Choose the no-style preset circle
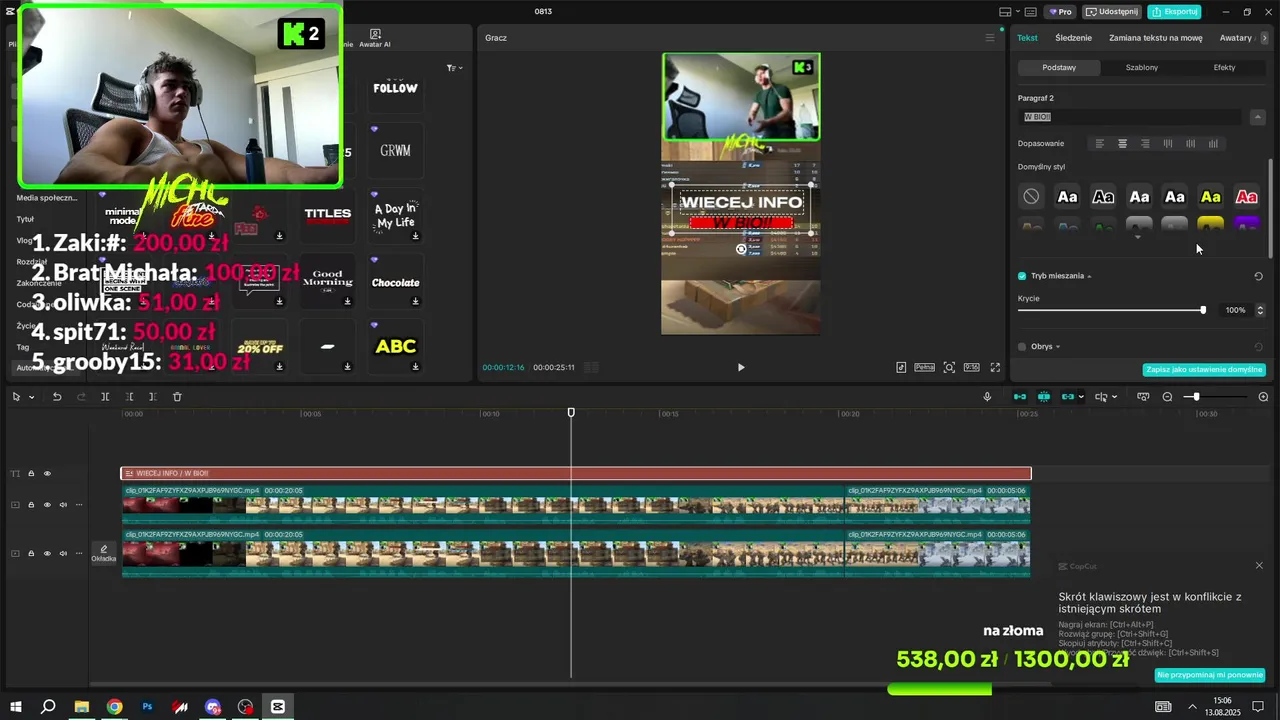1280x720 pixels. click(x=1031, y=197)
